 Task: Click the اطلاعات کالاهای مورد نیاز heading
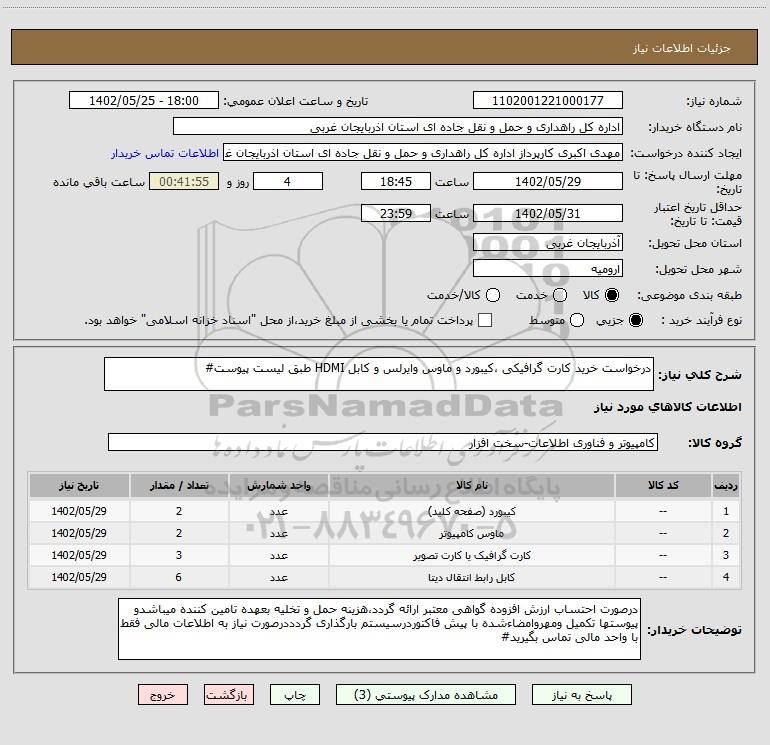[x=668, y=407]
